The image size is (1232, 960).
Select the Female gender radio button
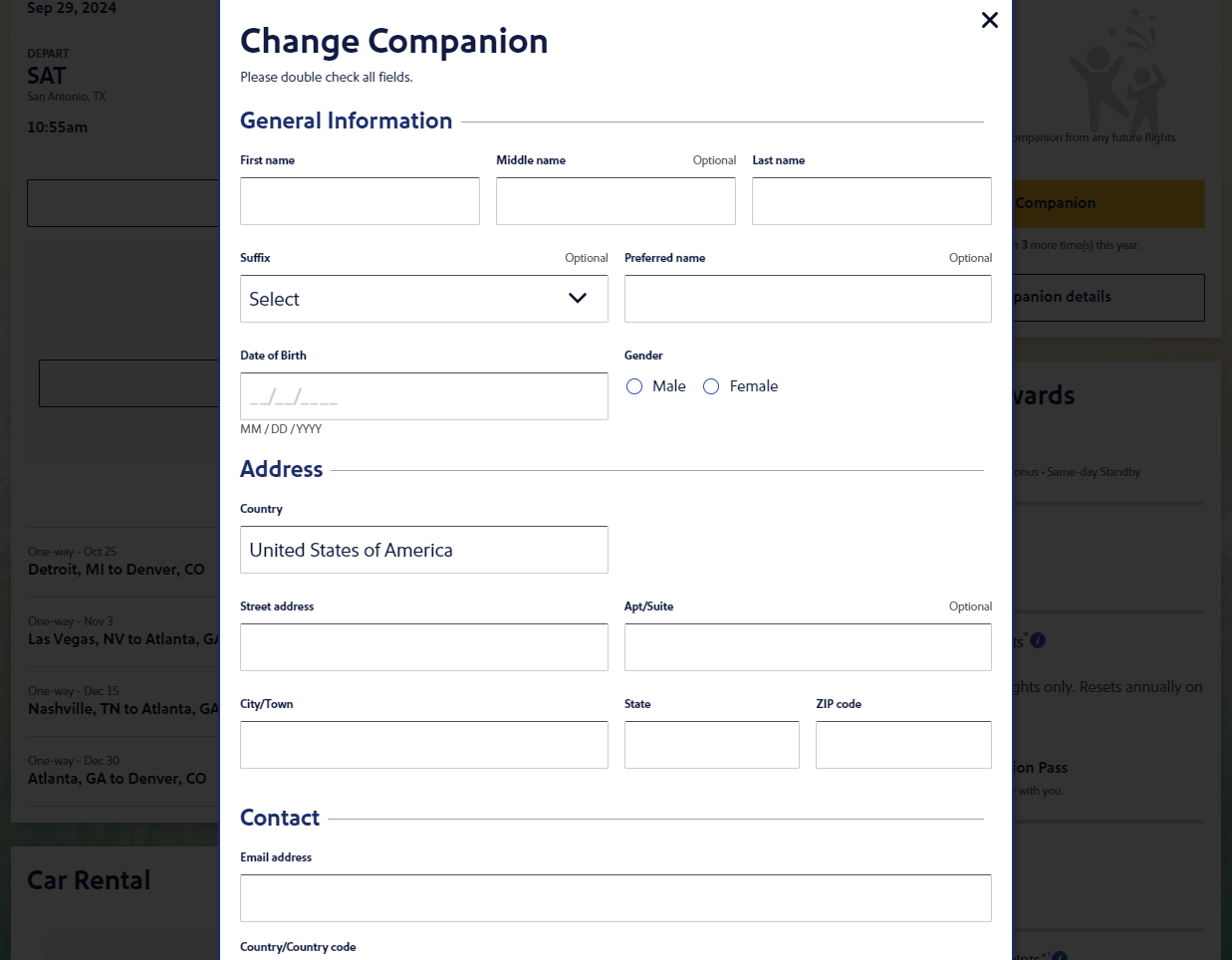point(711,386)
